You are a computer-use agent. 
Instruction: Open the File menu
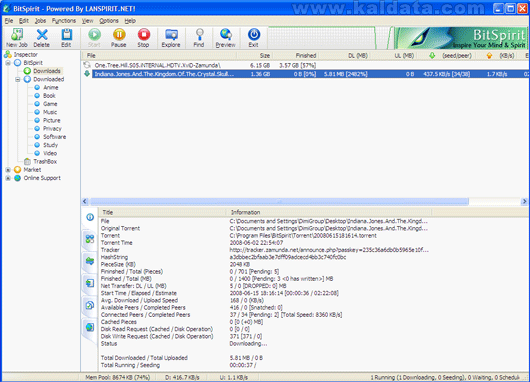click(9, 21)
